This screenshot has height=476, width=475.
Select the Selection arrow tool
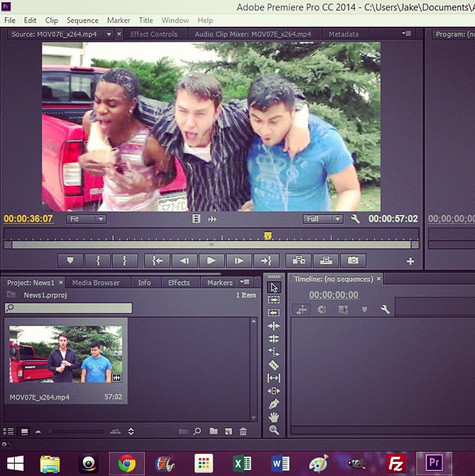[x=274, y=287]
